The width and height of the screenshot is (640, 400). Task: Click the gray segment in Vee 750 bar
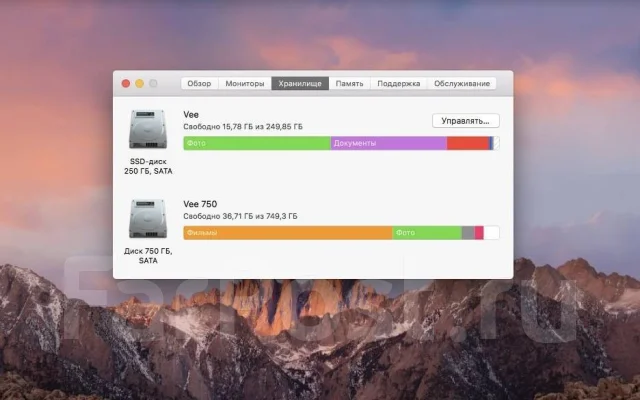[x=468, y=233]
